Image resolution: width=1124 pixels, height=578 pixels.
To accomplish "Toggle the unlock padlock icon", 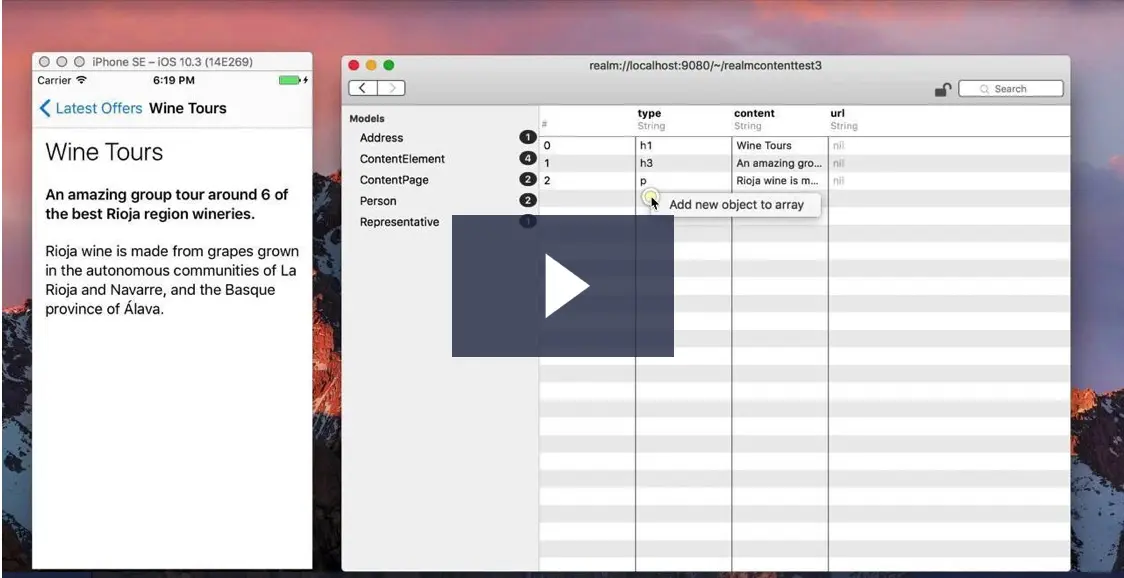I will coord(943,89).
